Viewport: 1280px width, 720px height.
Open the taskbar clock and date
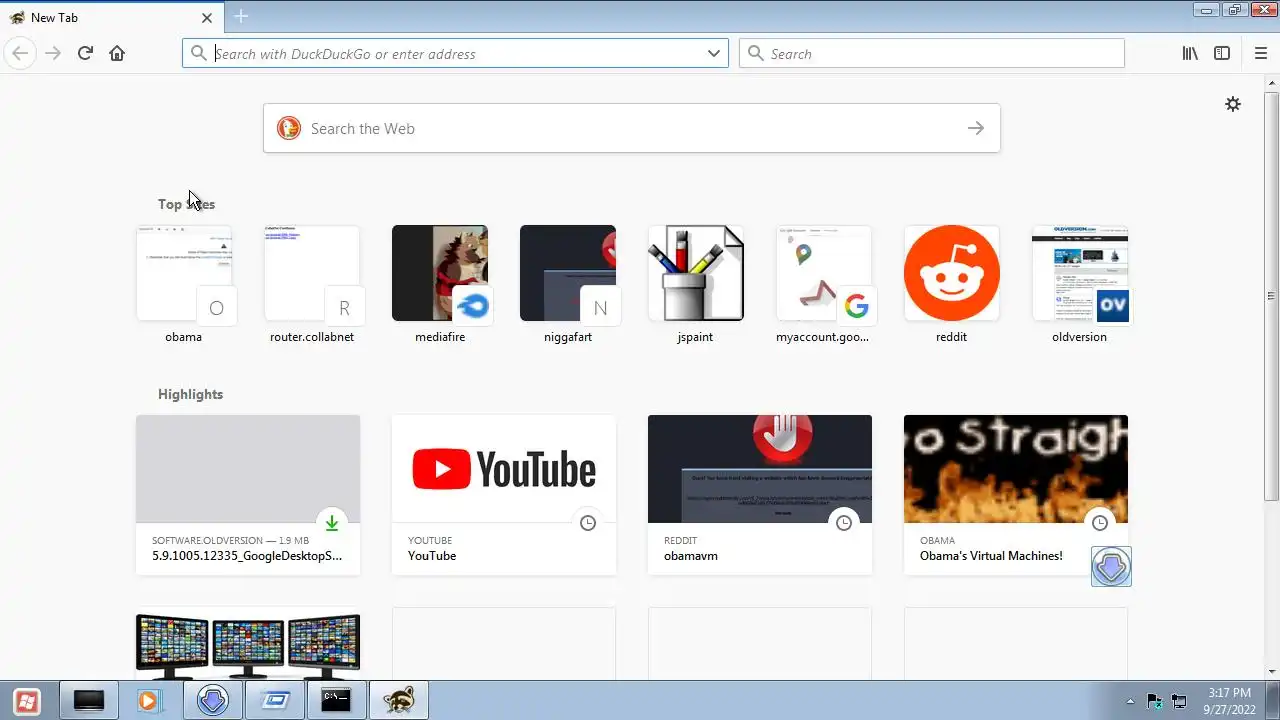[x=1229, y=701]
